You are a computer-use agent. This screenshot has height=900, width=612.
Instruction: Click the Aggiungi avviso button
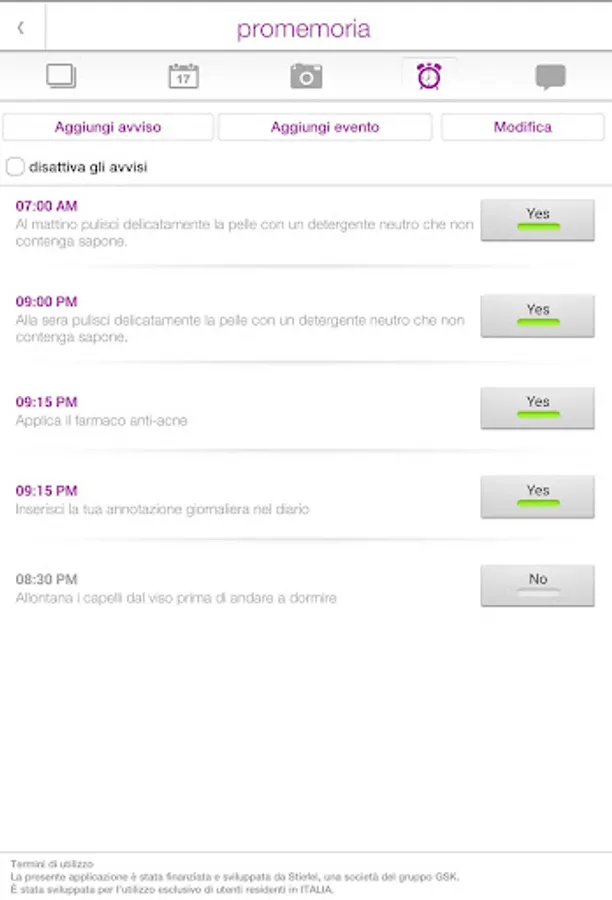[x=108, y=127]
